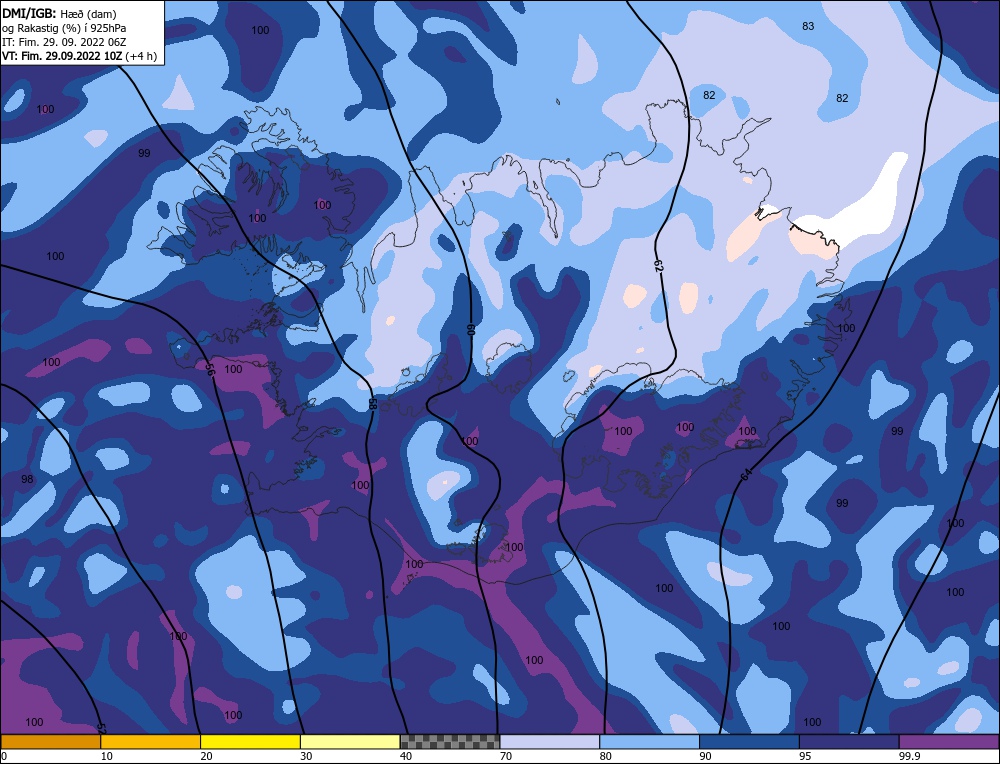Click the lavender 70–80 legend swatch
Viewport: 1000px width, 764px height.
[x=550, y=741]
